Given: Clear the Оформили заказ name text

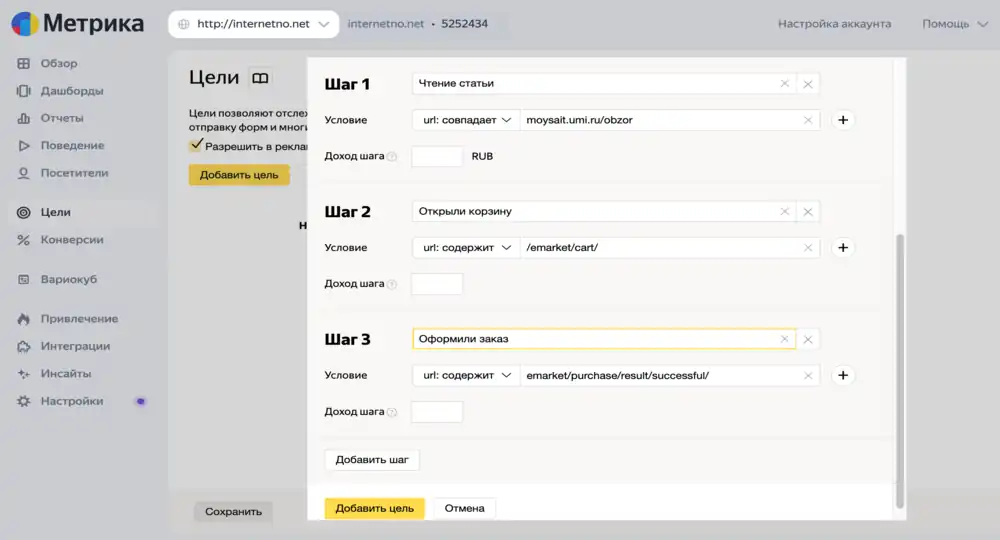Looking at the screenshot, I should [x=784, y=339].
